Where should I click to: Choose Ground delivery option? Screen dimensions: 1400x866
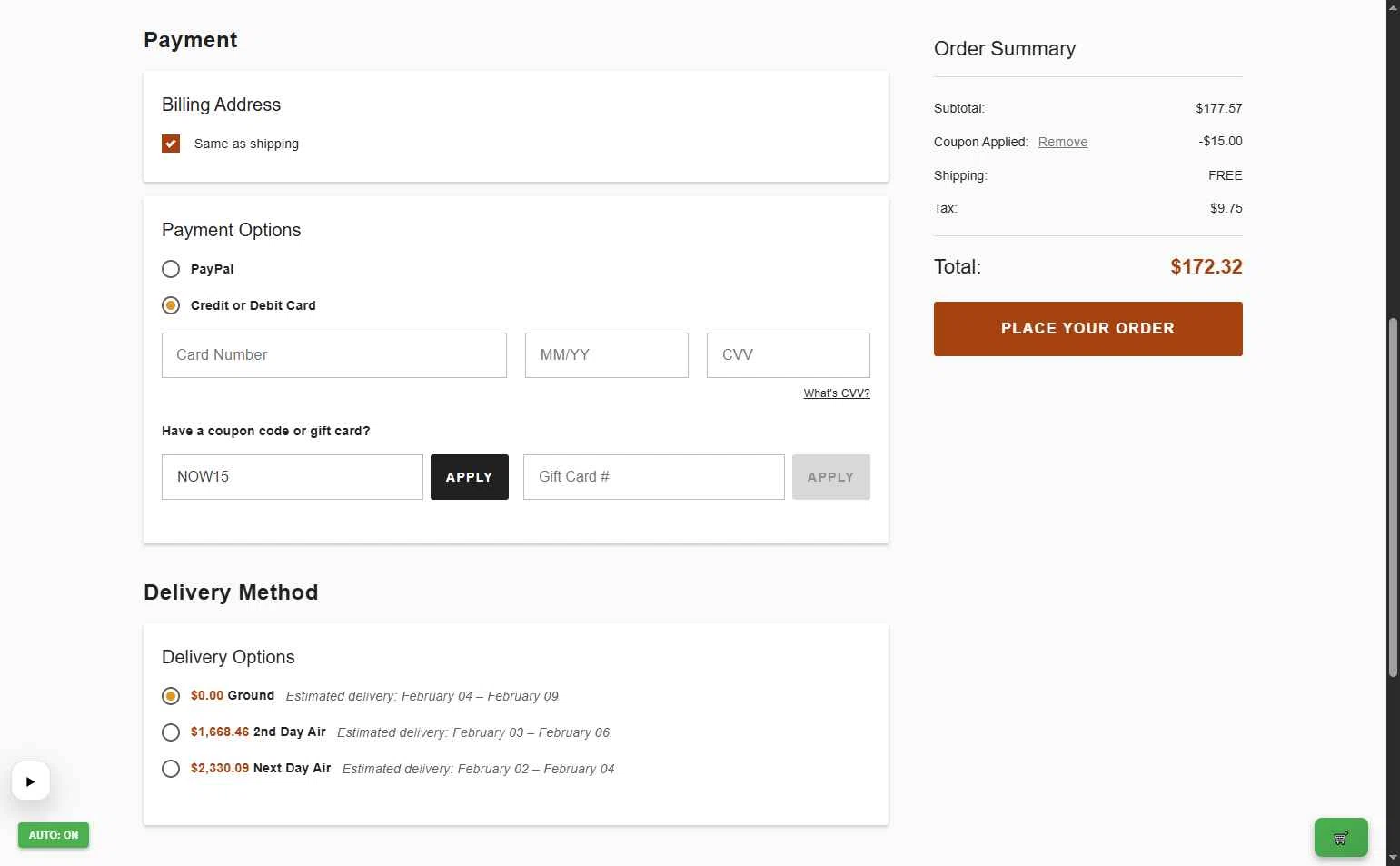171,696
